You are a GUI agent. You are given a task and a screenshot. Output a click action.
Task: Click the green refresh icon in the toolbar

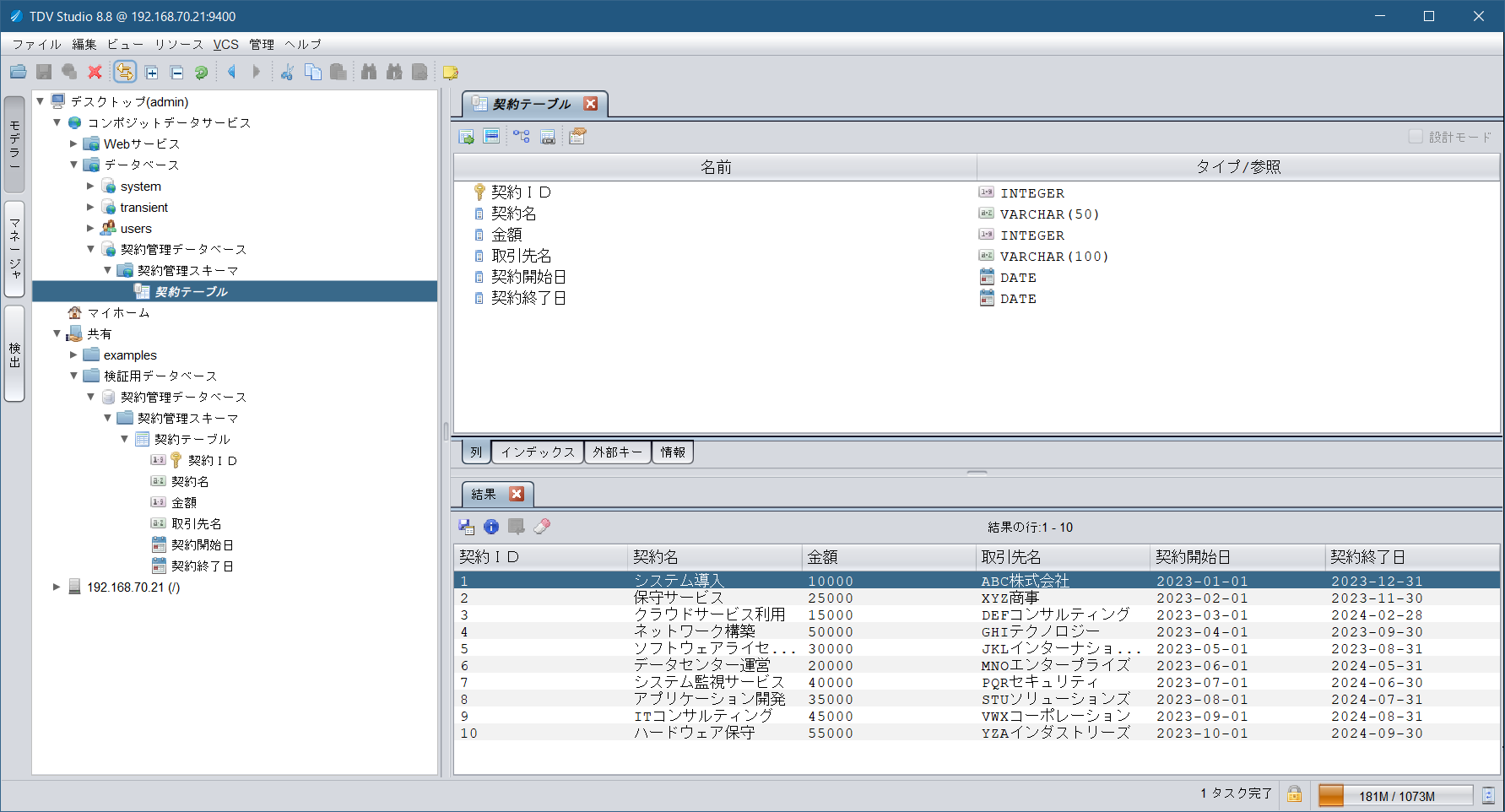pyautogui.click(x=201, y=73)
